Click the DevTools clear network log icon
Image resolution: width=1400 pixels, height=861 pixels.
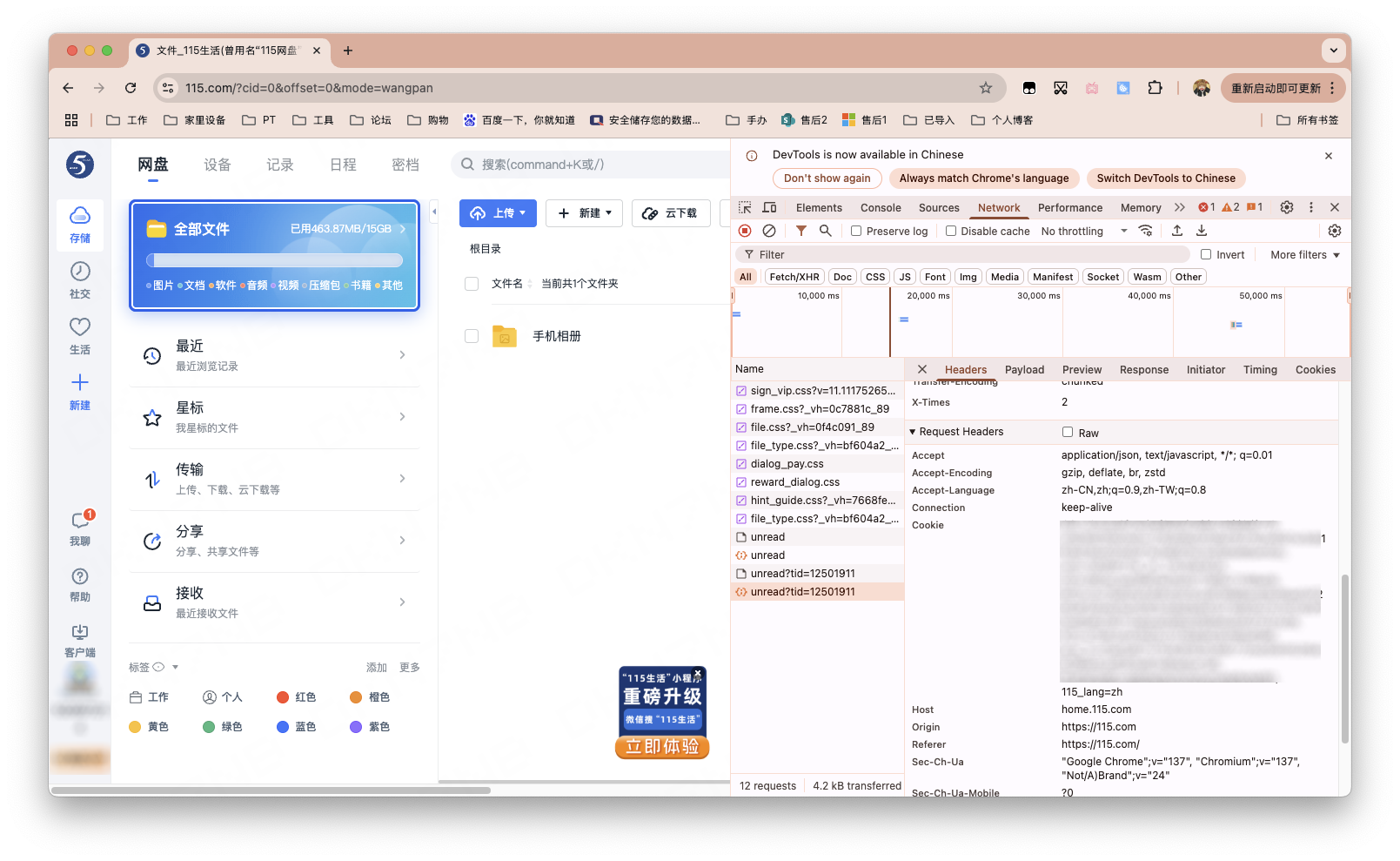769,231
